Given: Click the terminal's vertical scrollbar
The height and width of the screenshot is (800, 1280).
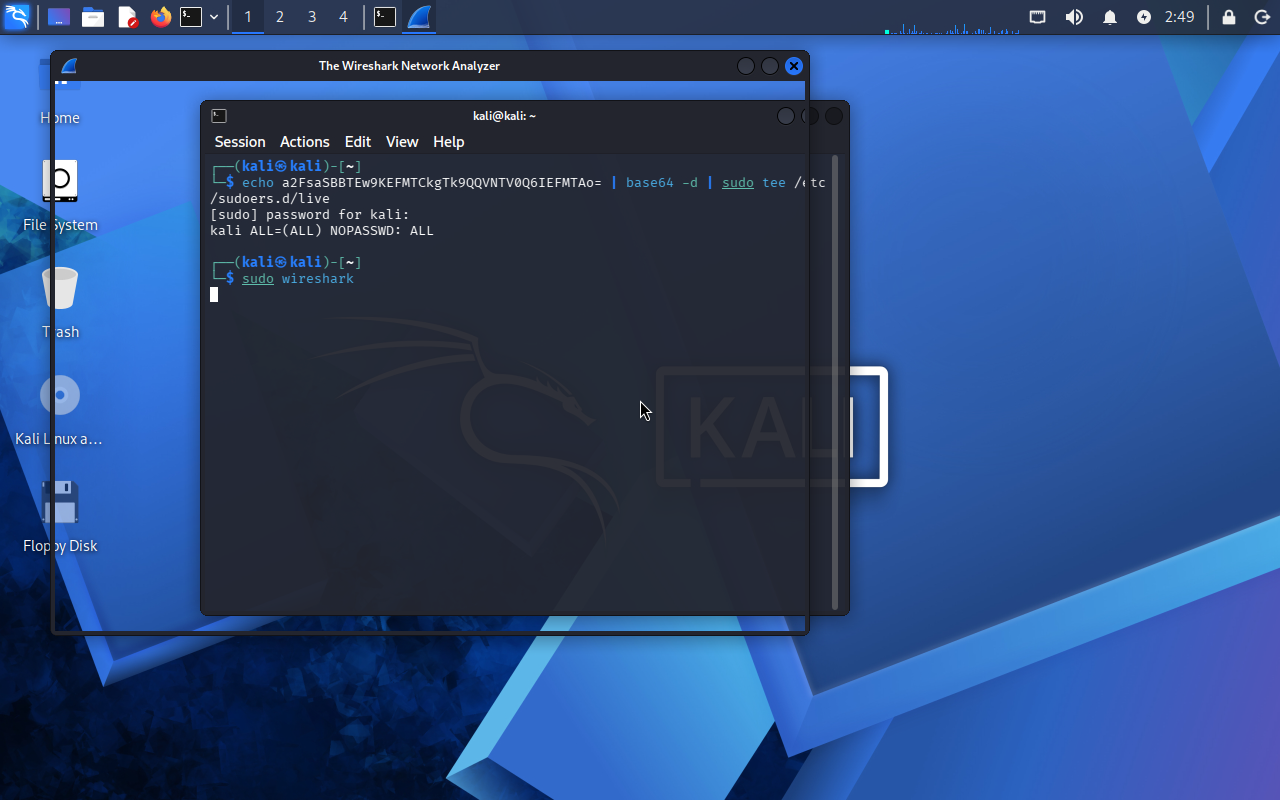Looking at the screenshot, I should click(x=835, y=380).
